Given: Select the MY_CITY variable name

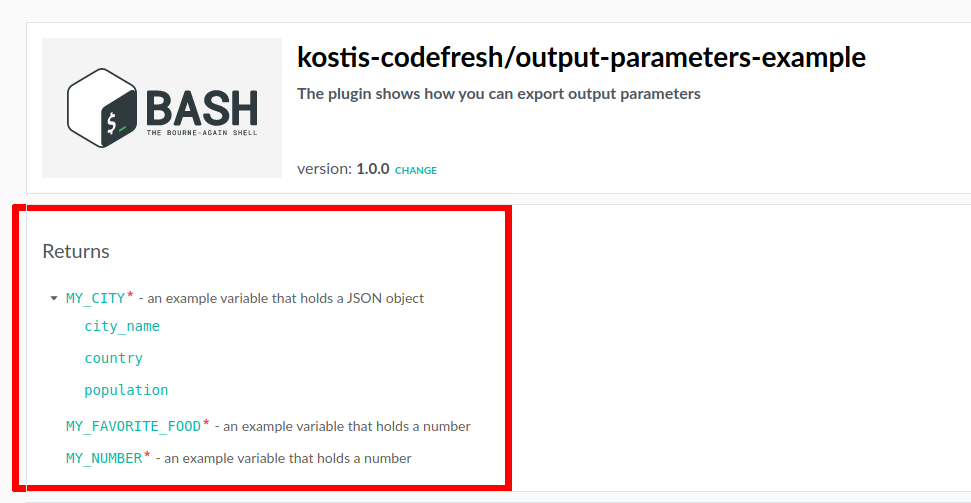Looking at the screenshot, I should (x=95, y=298).
